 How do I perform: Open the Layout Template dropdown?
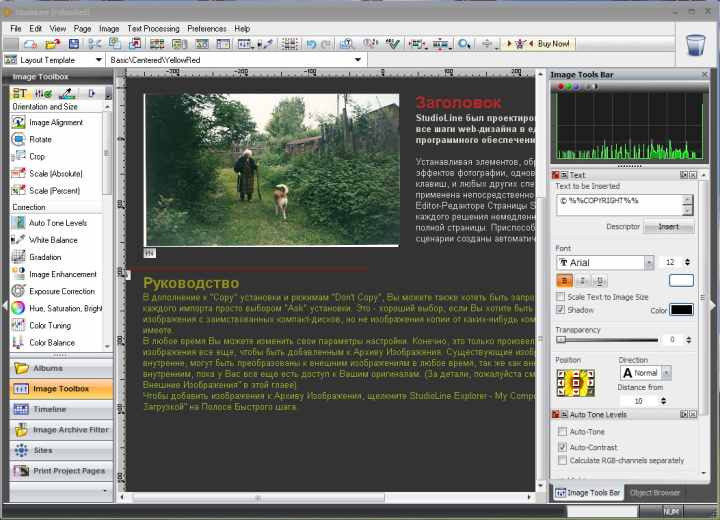[99, 60]
